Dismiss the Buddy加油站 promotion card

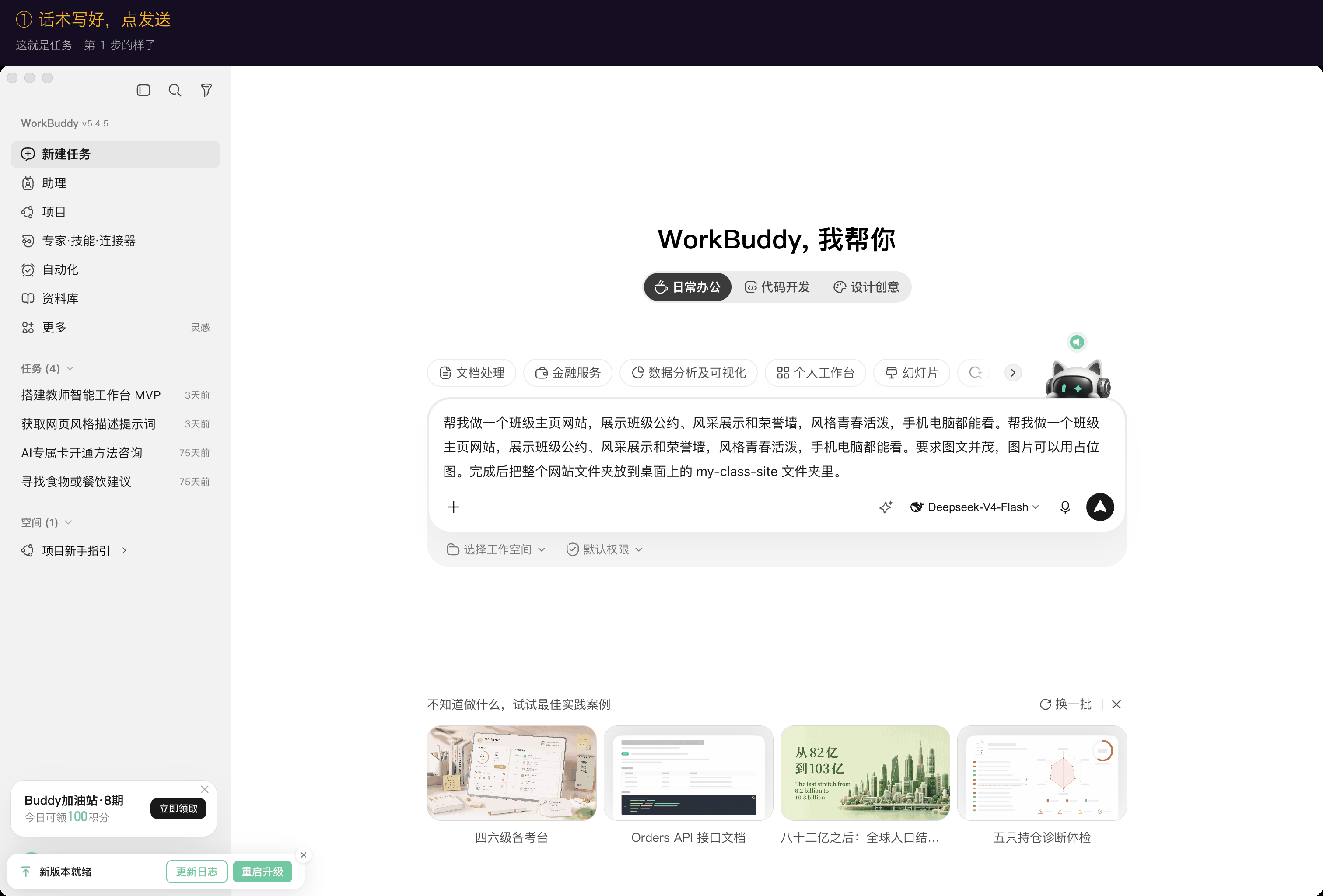(205, 789)
